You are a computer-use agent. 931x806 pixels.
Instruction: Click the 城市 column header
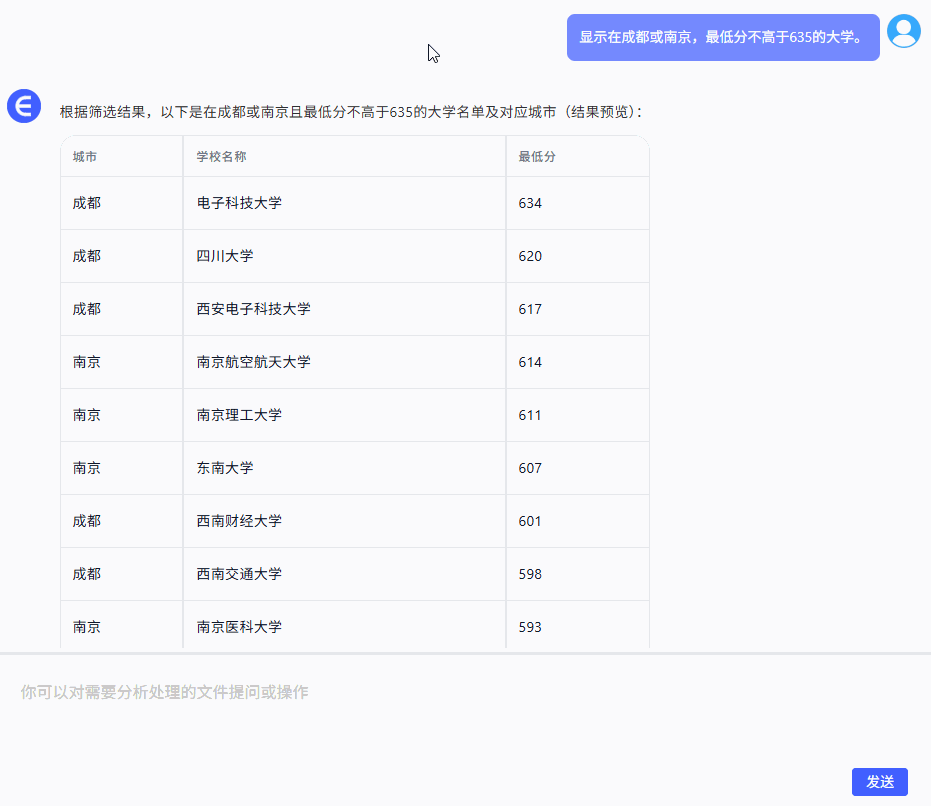click(122, 157)
